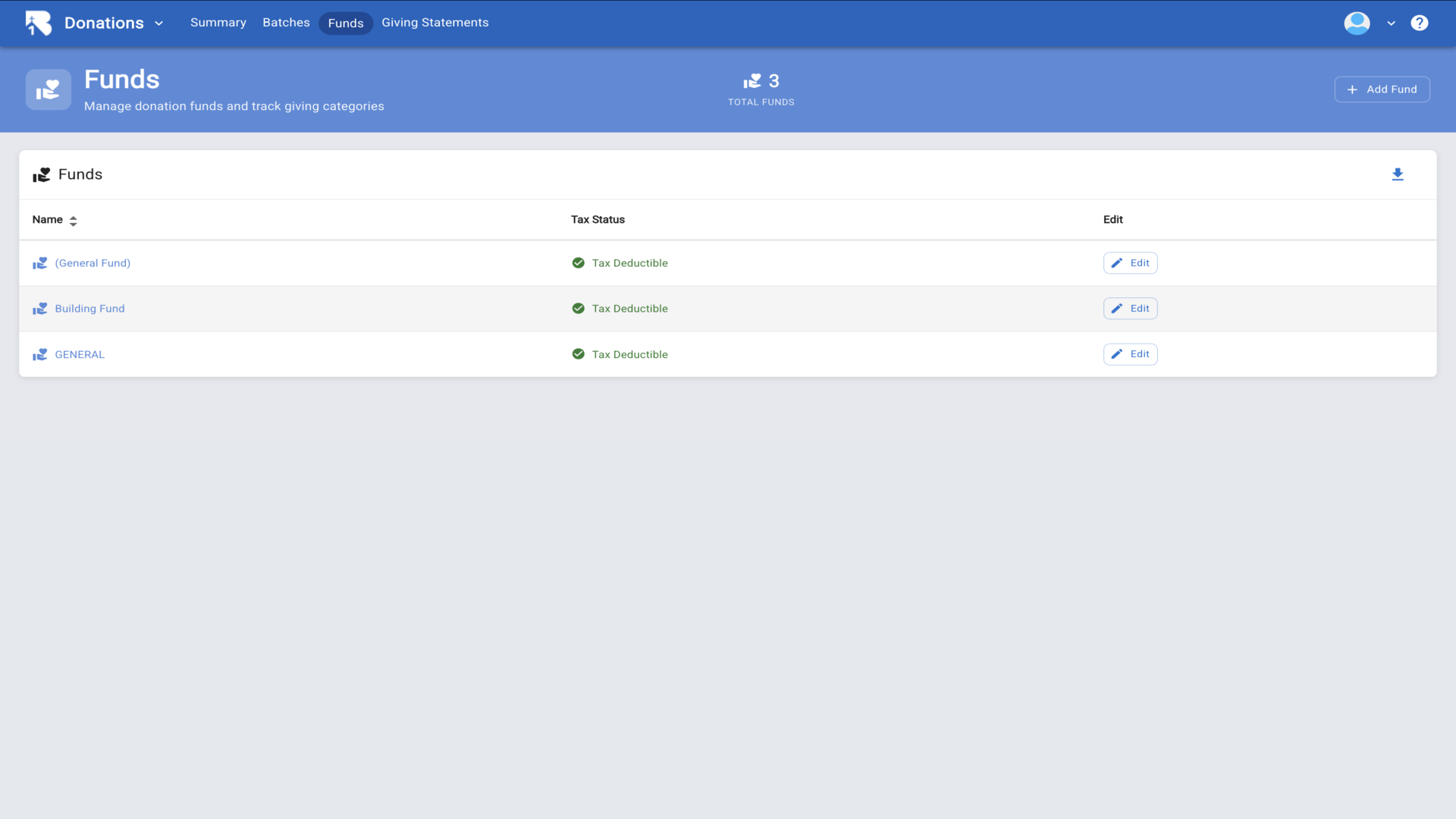This screenshot has height=819, width=1456.
Task: Click pencil icon in Building Fund row
Action: point(1116,309)
